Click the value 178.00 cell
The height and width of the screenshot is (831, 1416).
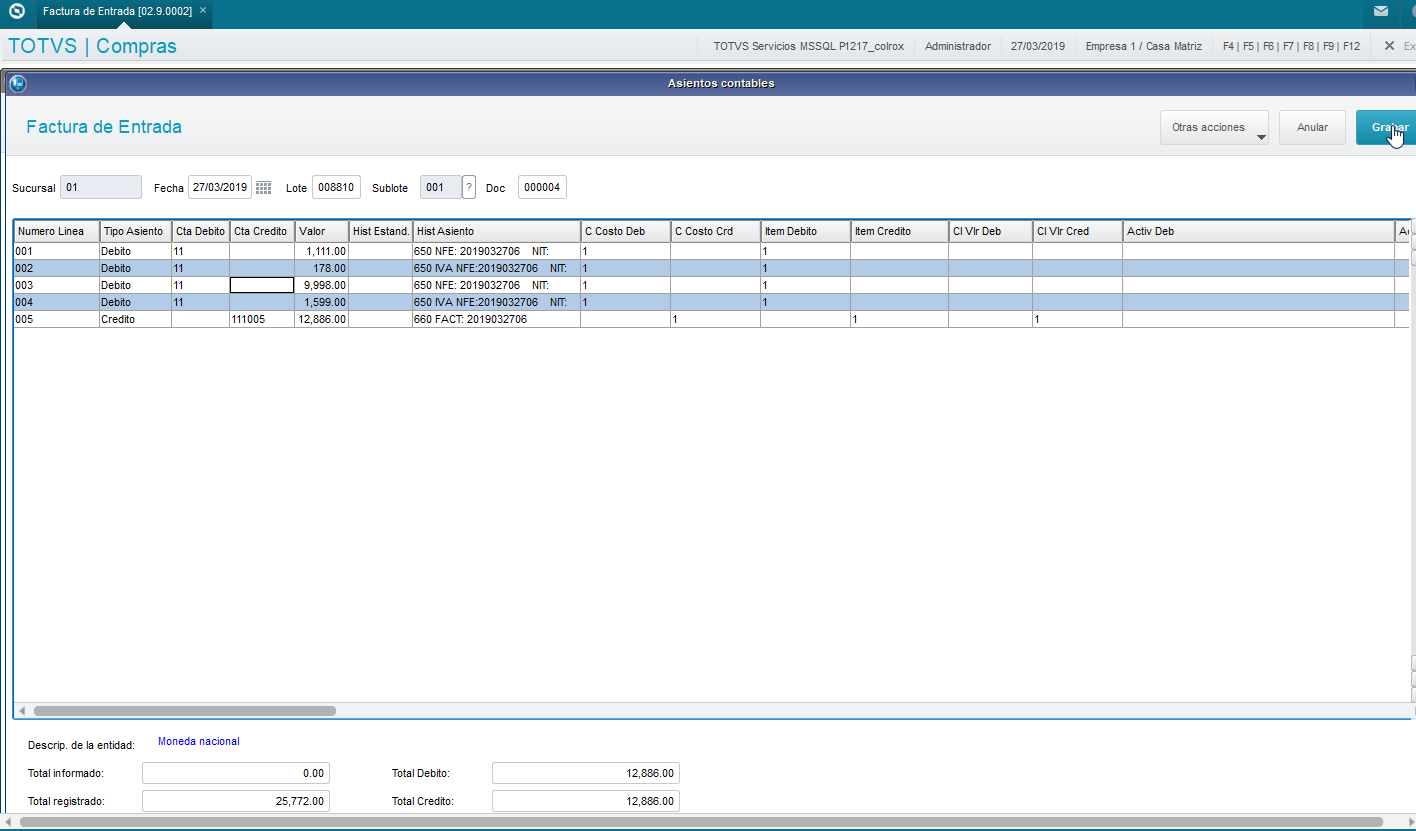tap(322, 268)
